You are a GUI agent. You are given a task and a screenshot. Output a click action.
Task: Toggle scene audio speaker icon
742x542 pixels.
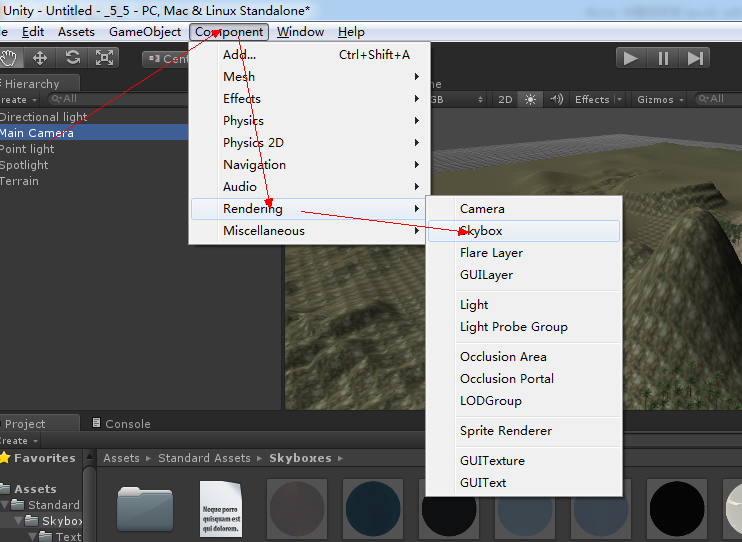tap(556, 99)
